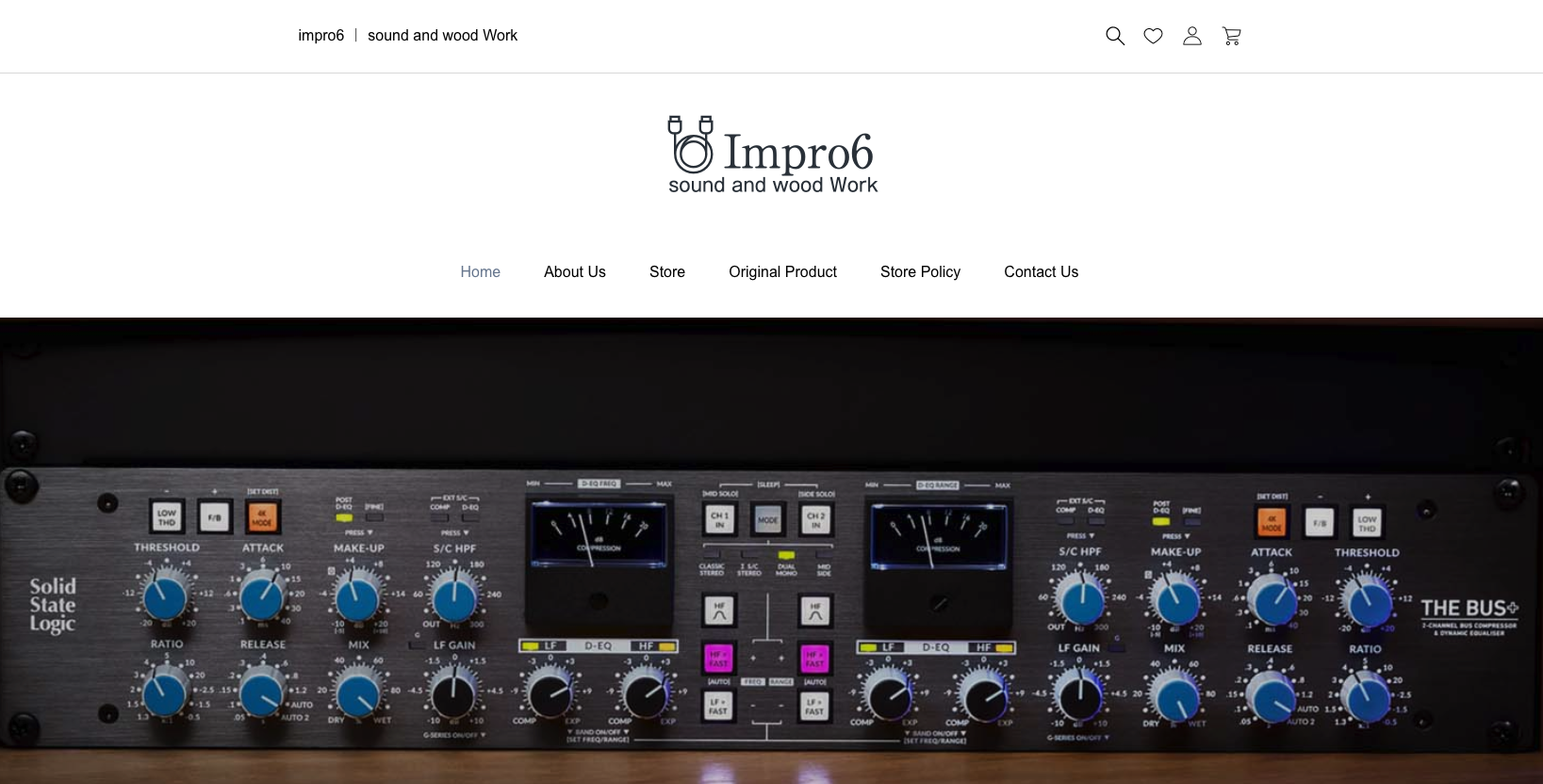Open the search magnifier icon

tap(1115, 36)
